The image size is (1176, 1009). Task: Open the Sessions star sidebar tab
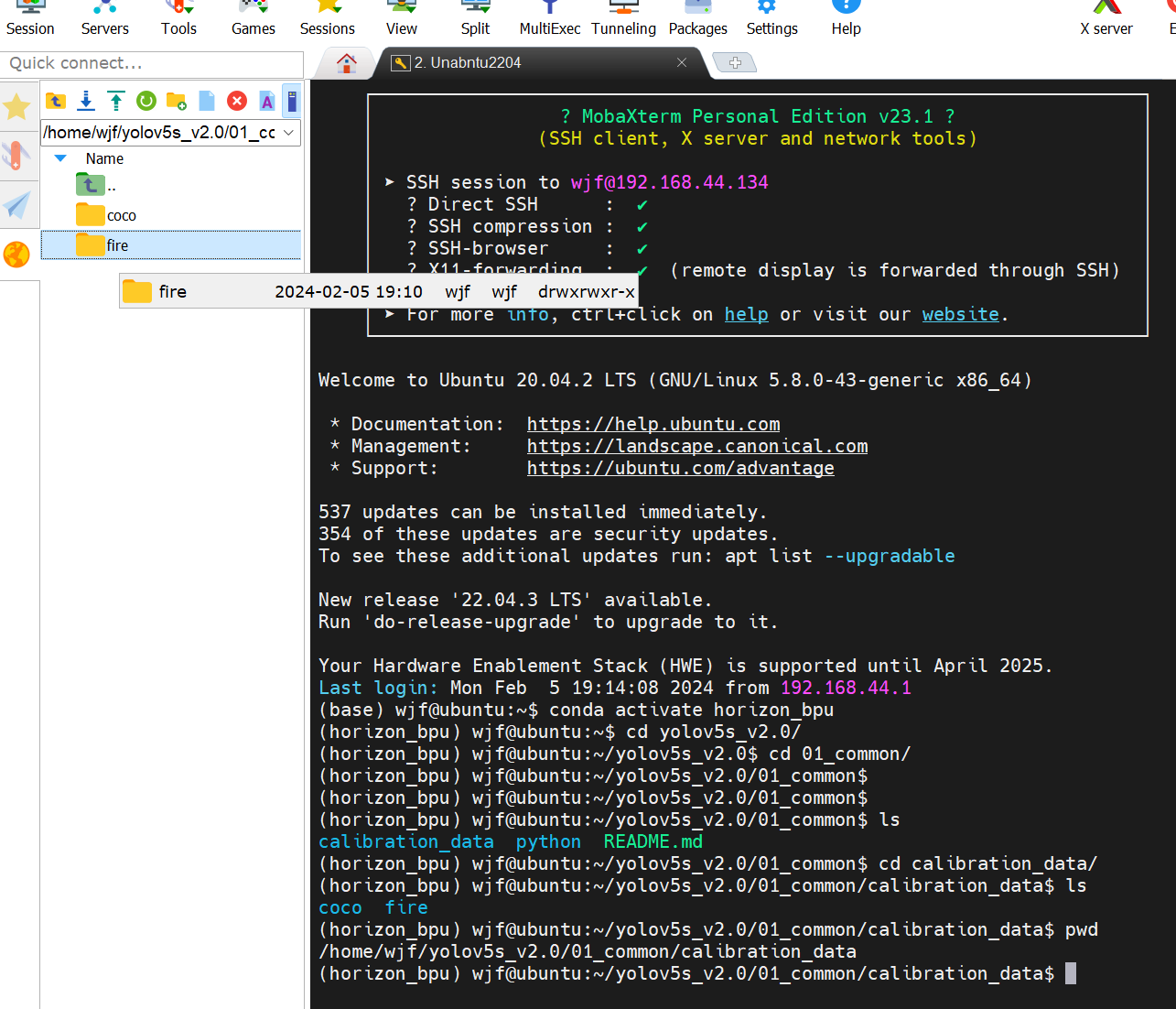pos(17,107)
